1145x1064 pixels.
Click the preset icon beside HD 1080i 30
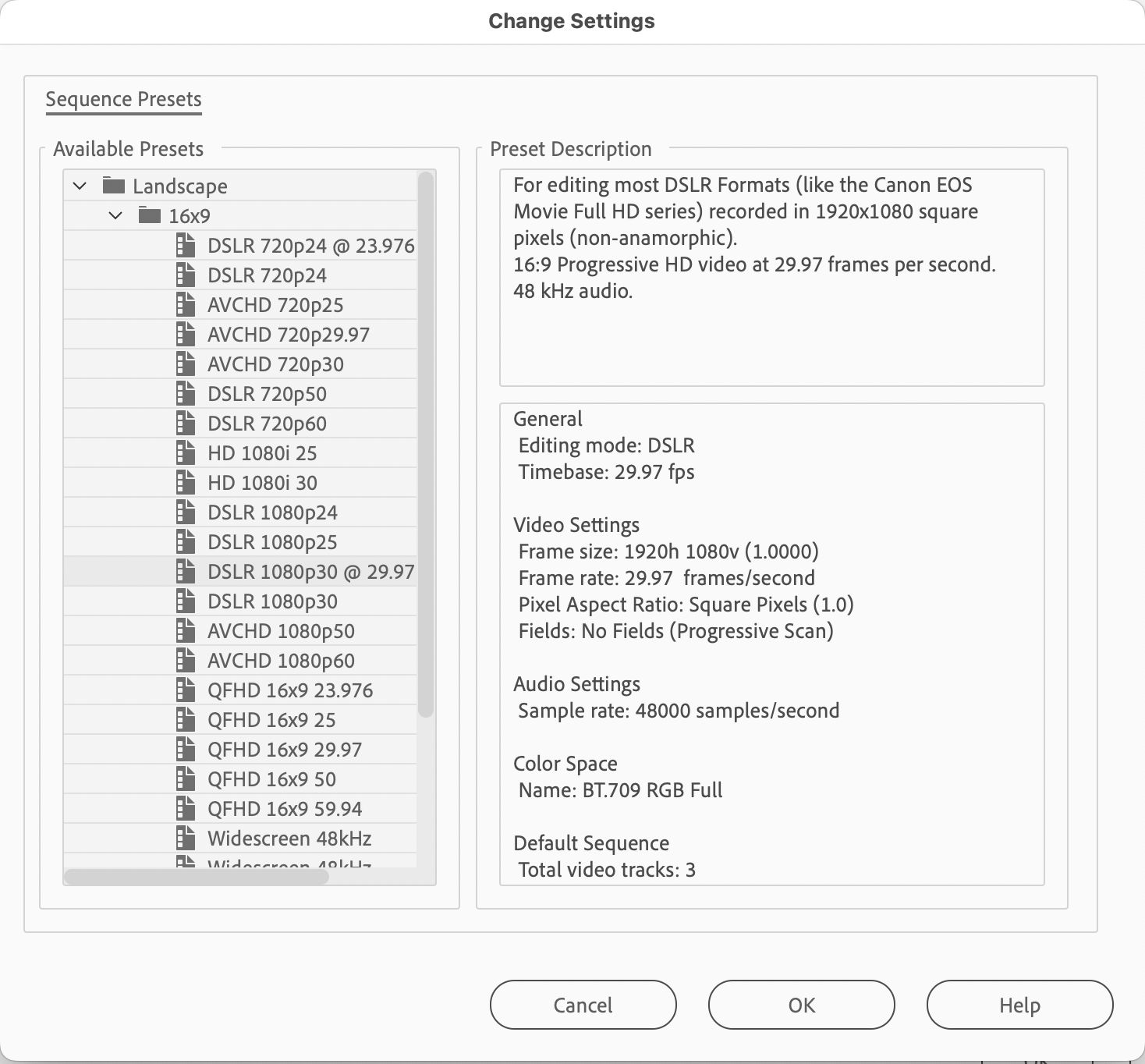(x=187, y=482)
